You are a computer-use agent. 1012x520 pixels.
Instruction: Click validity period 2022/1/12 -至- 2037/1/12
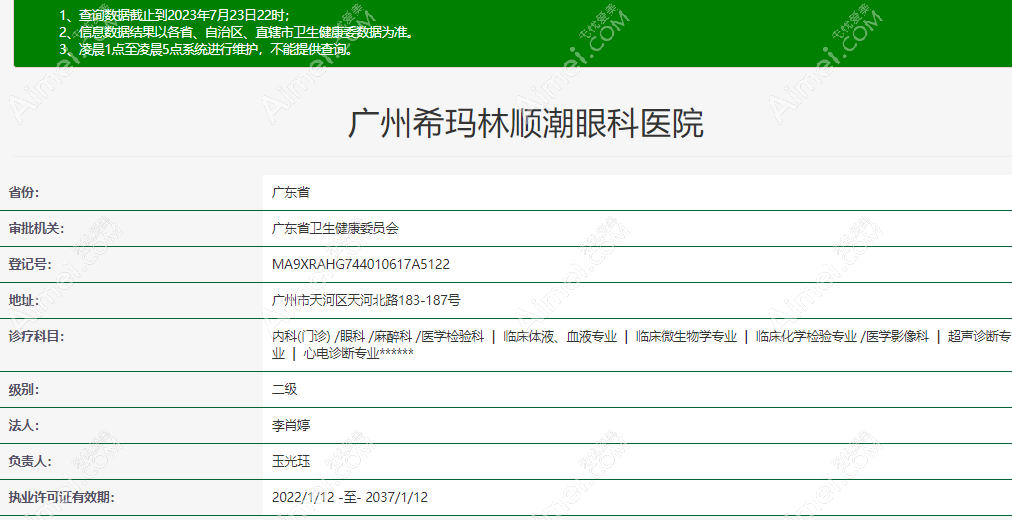350,497
